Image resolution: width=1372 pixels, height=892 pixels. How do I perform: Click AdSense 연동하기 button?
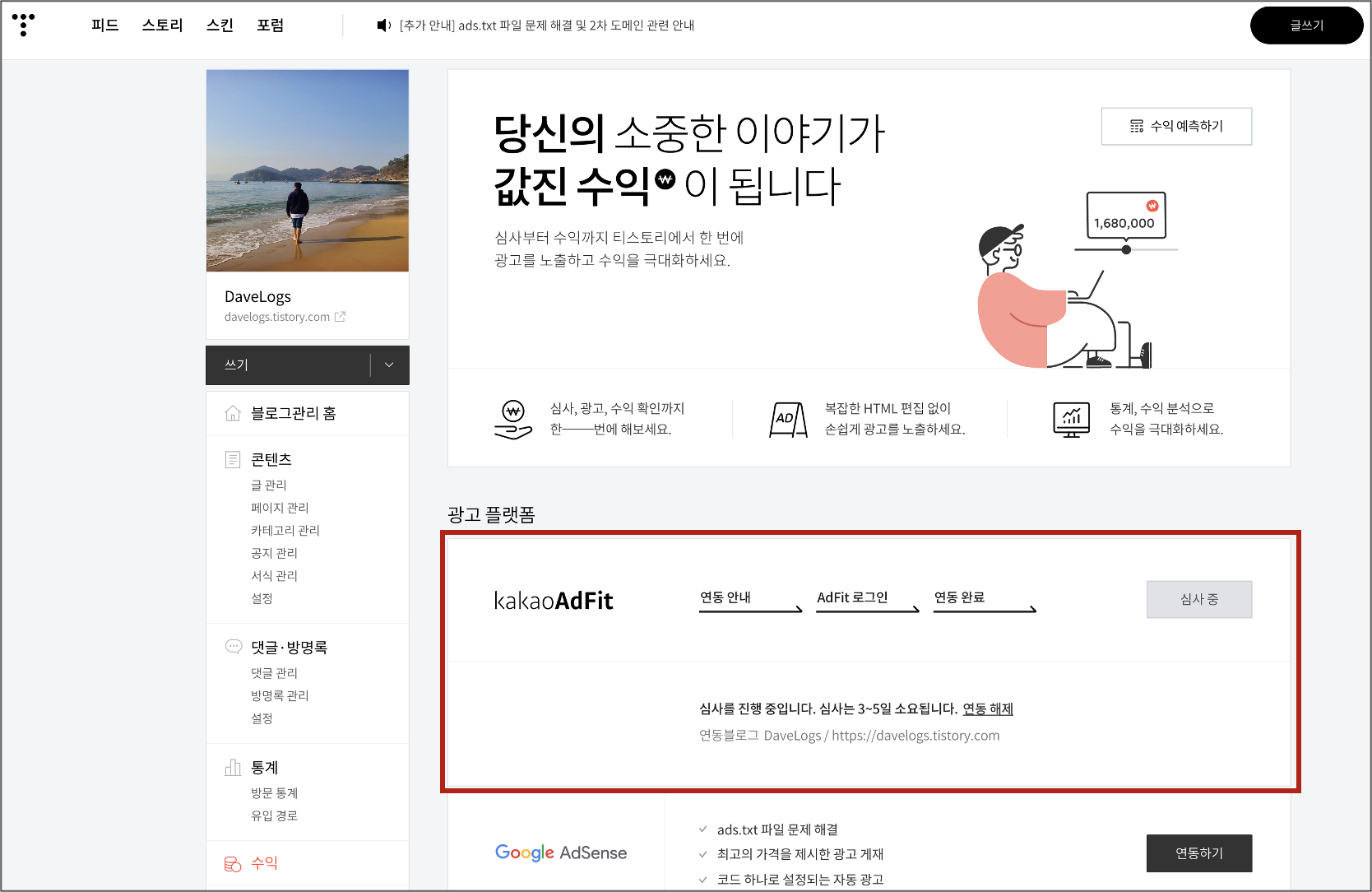pos(1199,853)
